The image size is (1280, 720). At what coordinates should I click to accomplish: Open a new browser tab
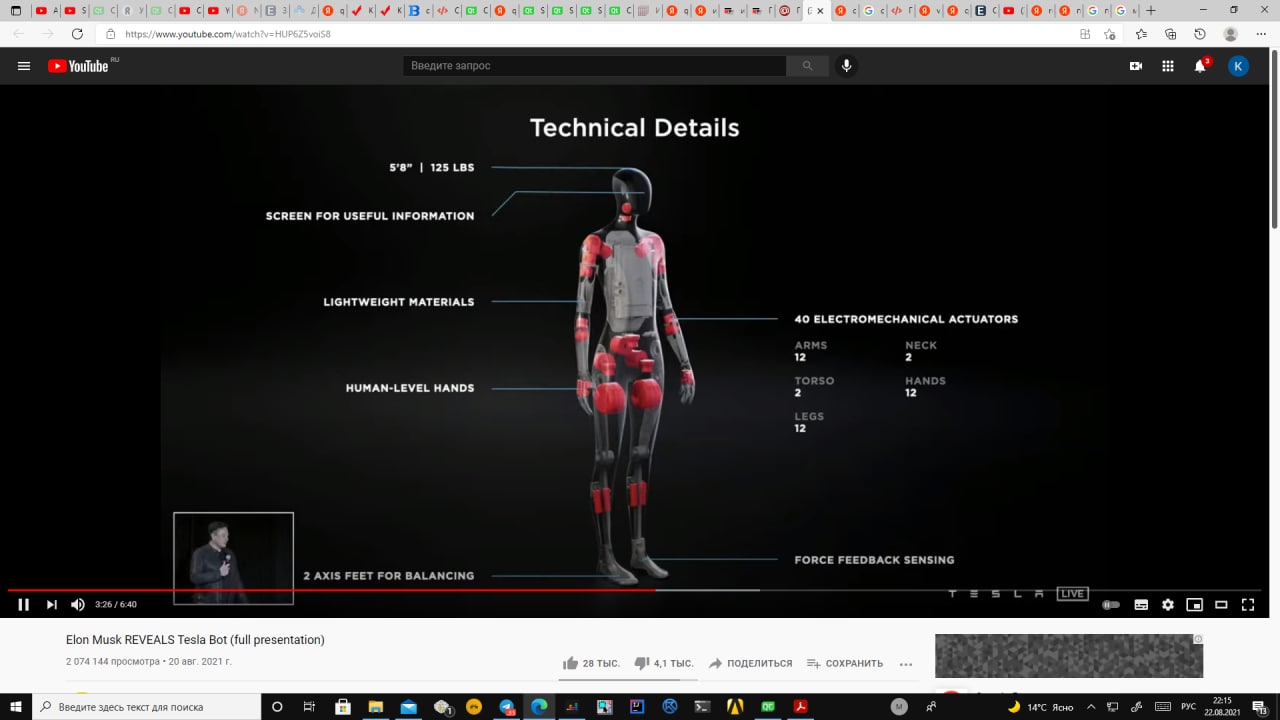pyautogui.click(x=1151, y=10)
